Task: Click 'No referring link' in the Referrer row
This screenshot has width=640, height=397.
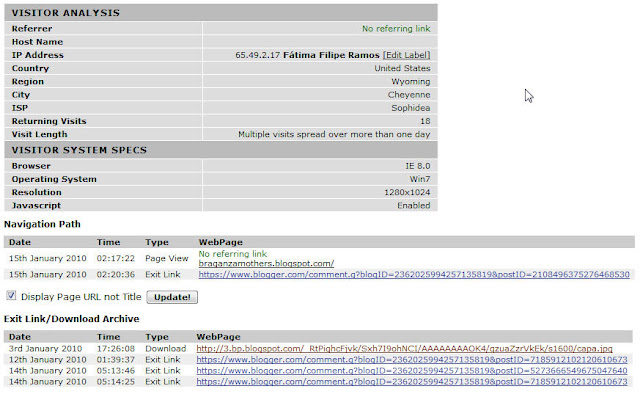Action: [x=396, y=29]
